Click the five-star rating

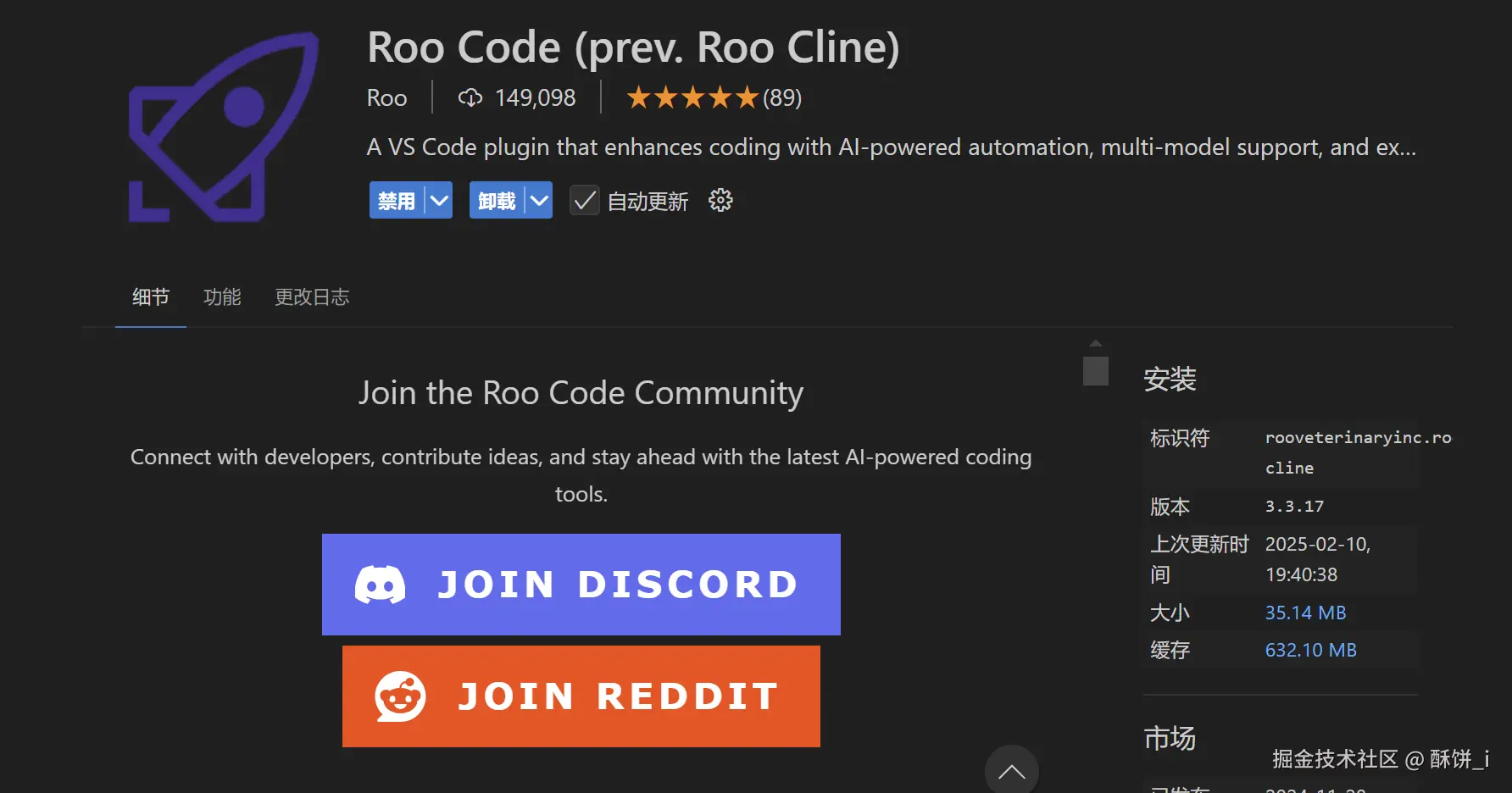(x=692, y=98)
